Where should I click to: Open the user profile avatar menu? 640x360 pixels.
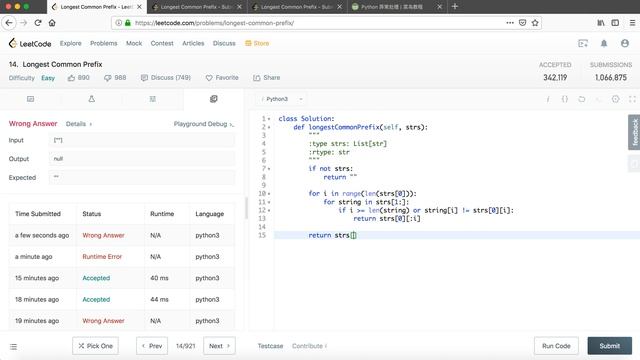625,43
